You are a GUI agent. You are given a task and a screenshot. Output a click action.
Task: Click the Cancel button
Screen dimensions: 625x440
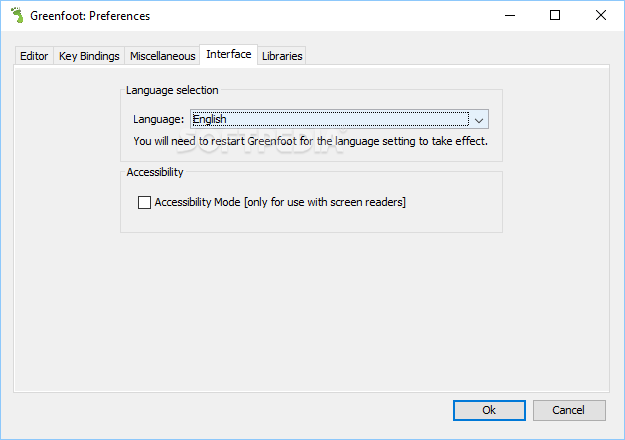[x=569, y=410]
